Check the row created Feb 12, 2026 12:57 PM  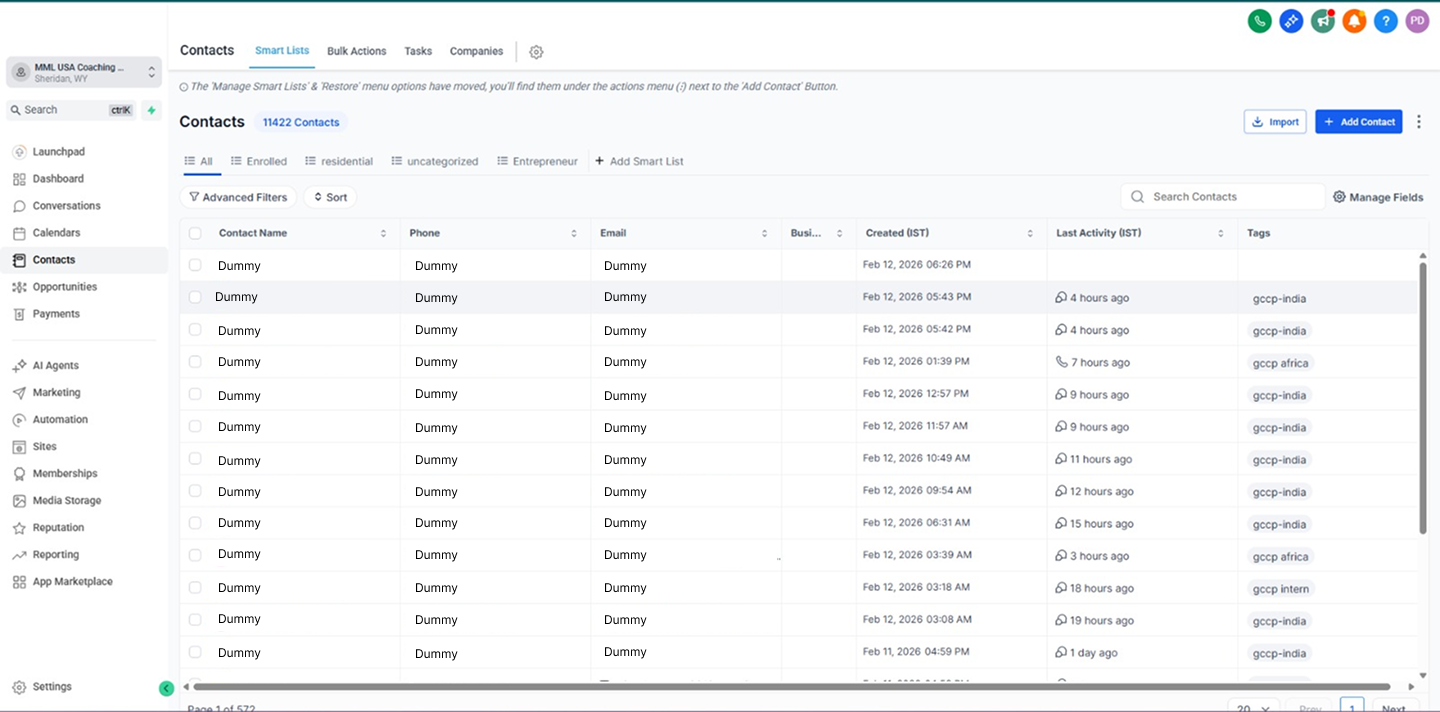tap(195, 394)
